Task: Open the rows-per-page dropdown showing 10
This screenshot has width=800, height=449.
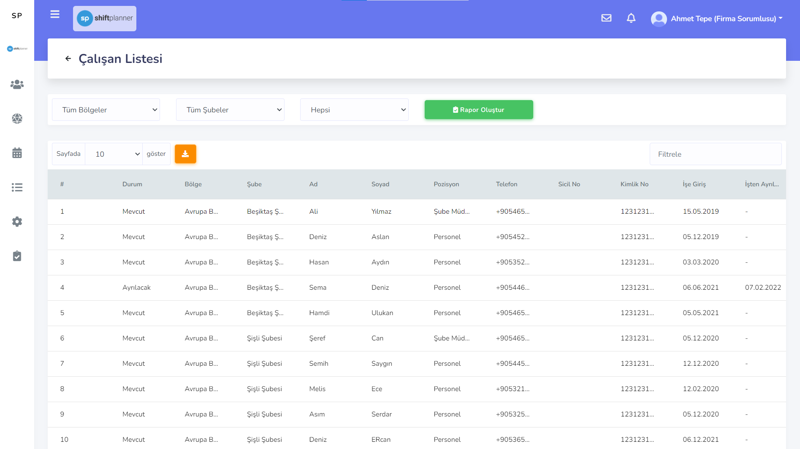Action: (113, 154)
